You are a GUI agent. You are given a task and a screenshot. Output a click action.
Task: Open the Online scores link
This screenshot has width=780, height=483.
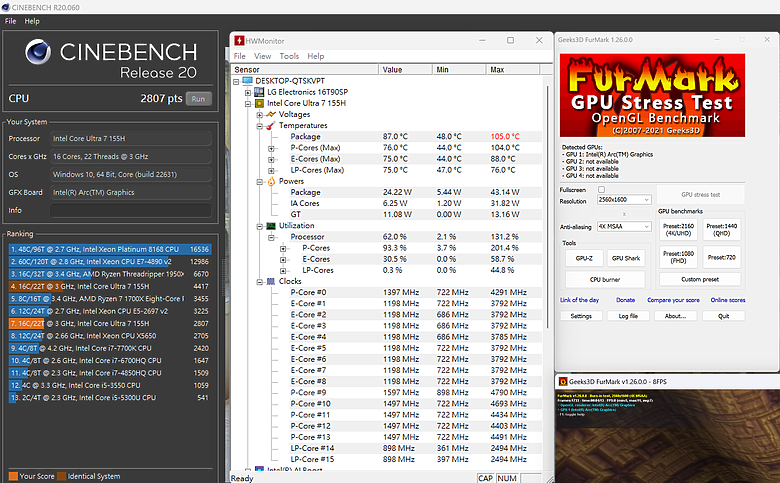click(728, 300)
